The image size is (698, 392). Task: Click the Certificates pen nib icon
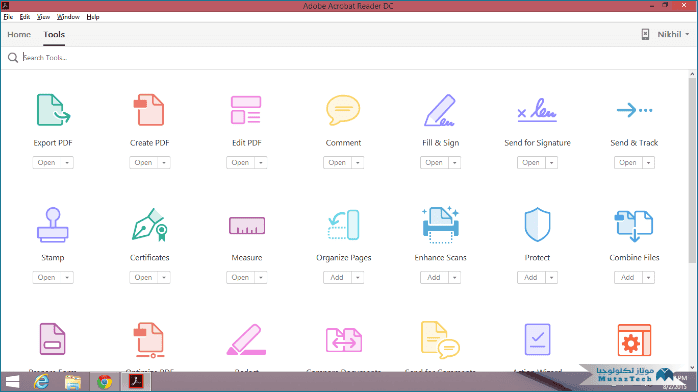point(150,225)
